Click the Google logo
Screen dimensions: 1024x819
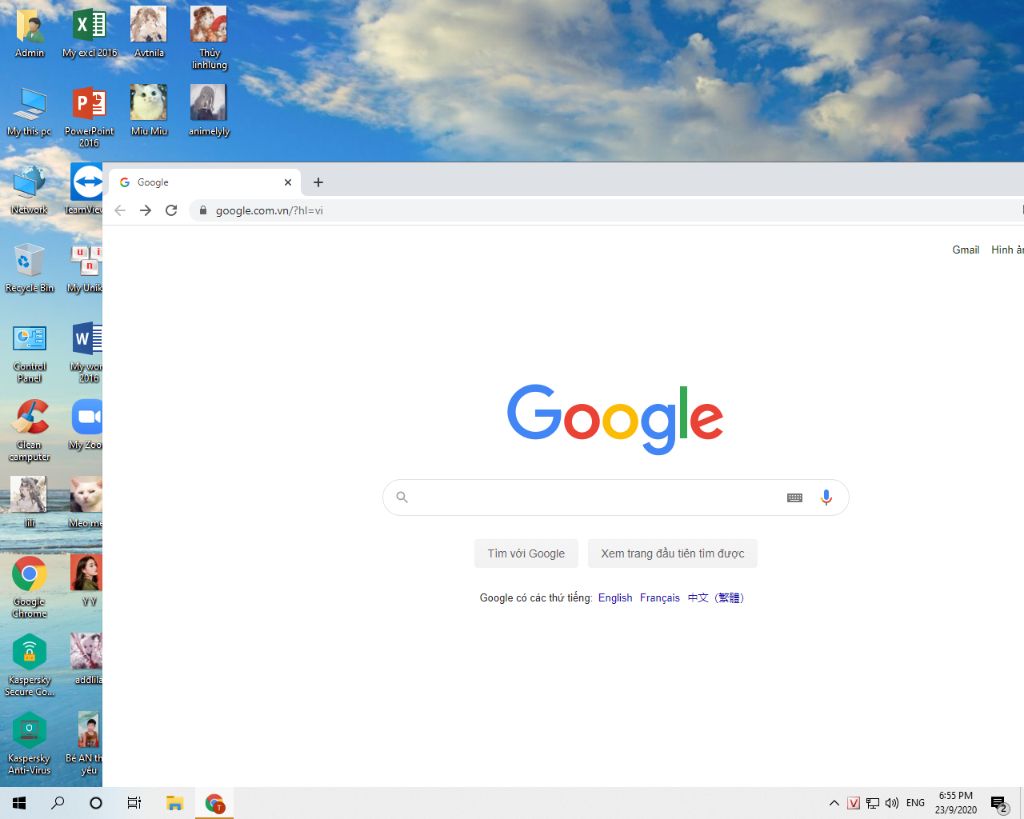point(615,419)
